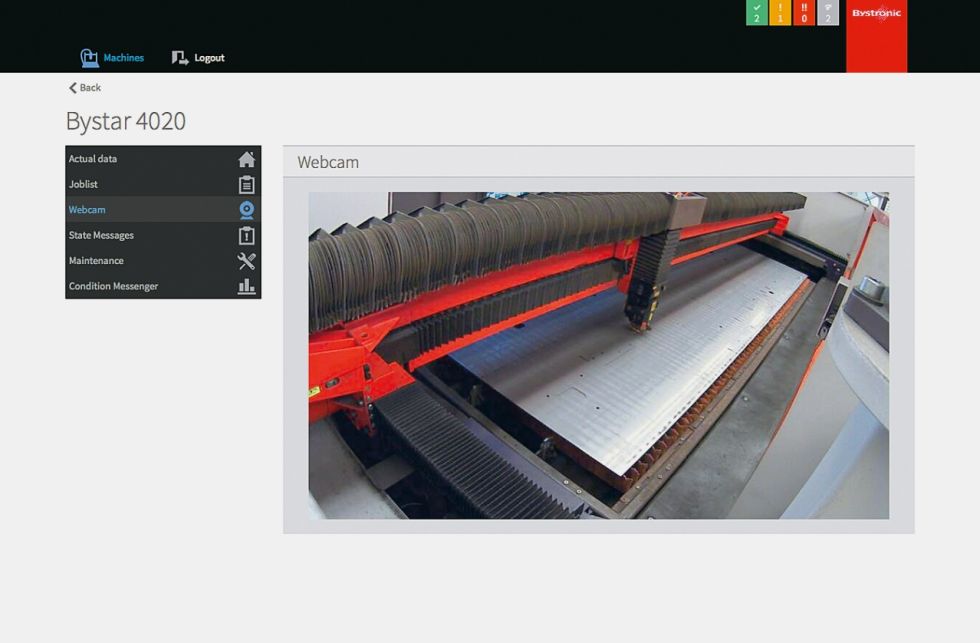Screen dimensions: 980x643
Task: Open Actual data menu entry
Action: click(163, 159)
